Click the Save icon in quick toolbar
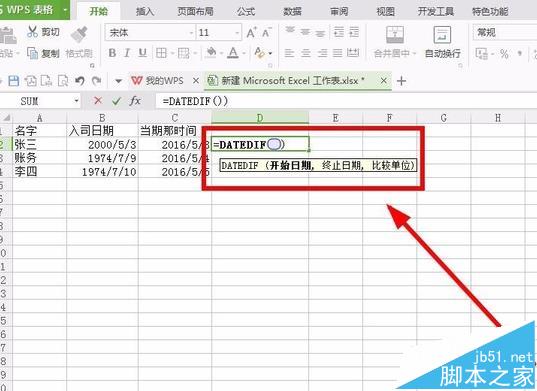The width and height of the screenshot is (537, 391). (x=14, y=81)
